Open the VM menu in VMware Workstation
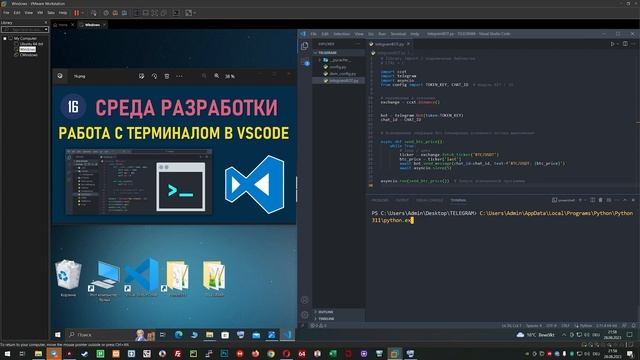Screen dimensions: 640x360 point(40,13)
